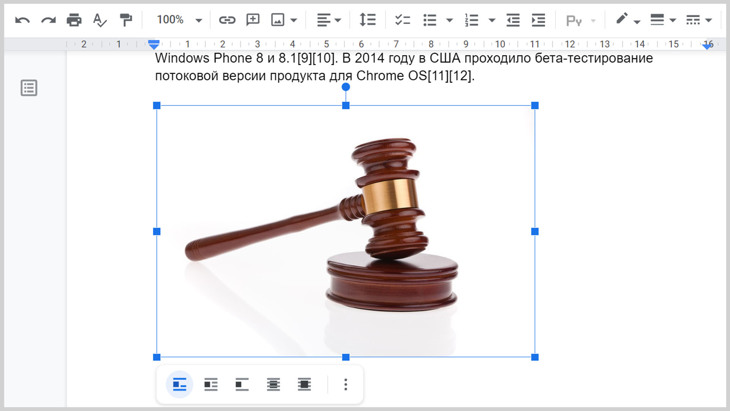Screen dimensions: 730x411
Task: Choose the border color pencil
Action: click(622, 19)
